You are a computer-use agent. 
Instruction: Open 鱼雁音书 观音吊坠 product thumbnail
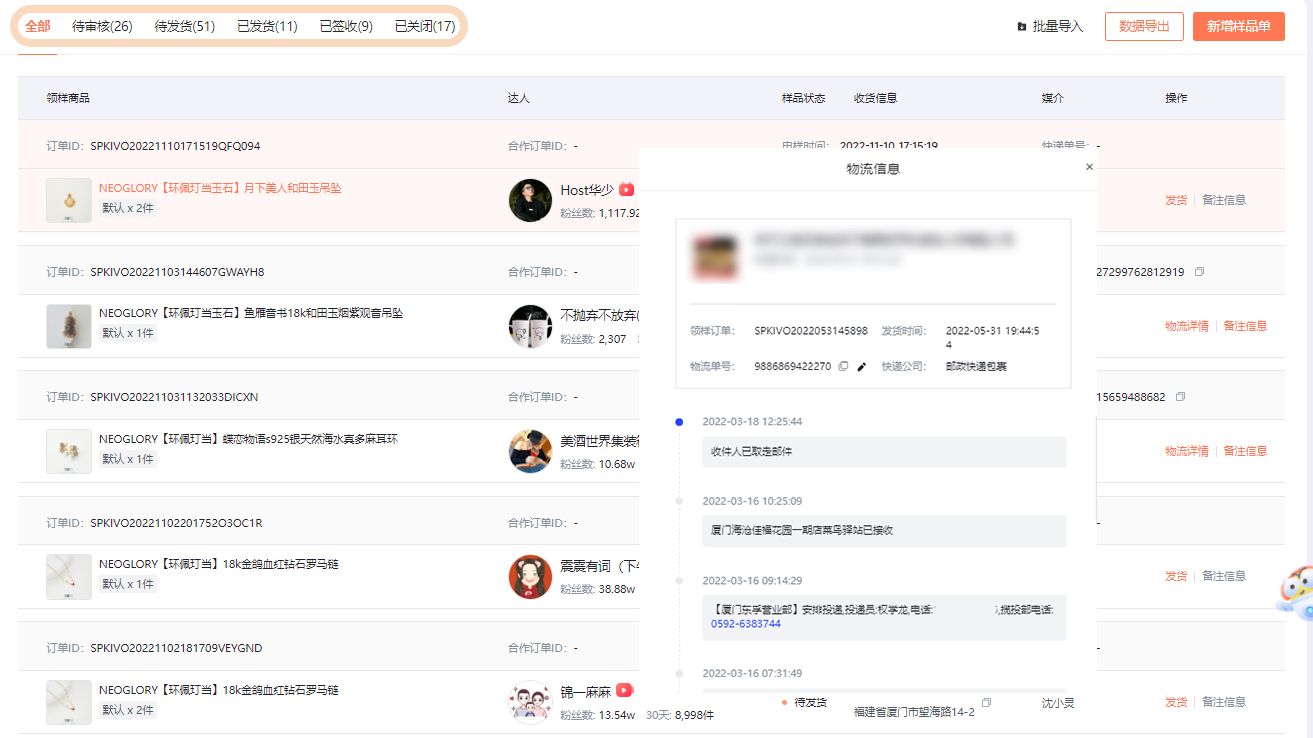click(x=69, y=326)
